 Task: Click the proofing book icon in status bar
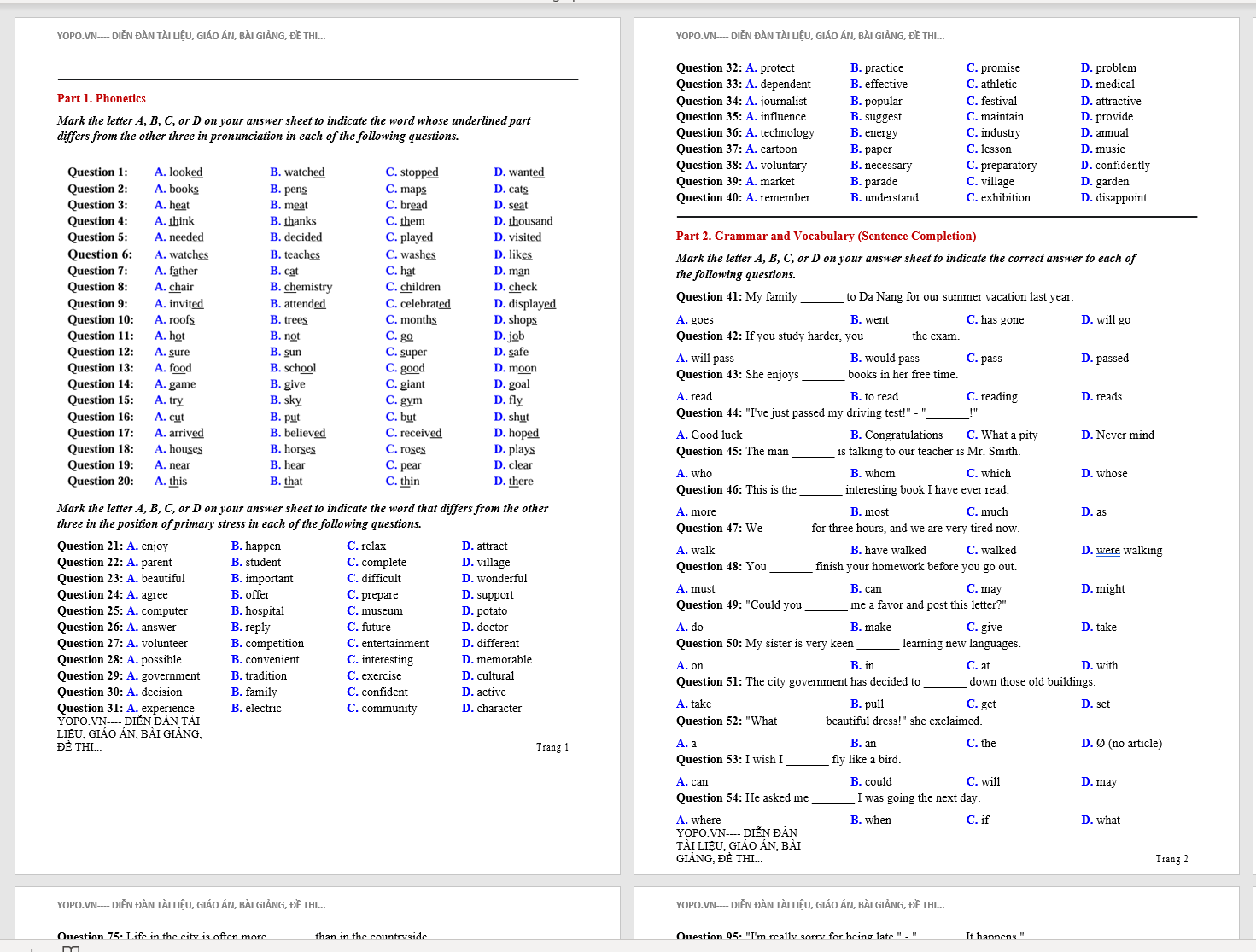pyautogui.click(x=70, y=948)
